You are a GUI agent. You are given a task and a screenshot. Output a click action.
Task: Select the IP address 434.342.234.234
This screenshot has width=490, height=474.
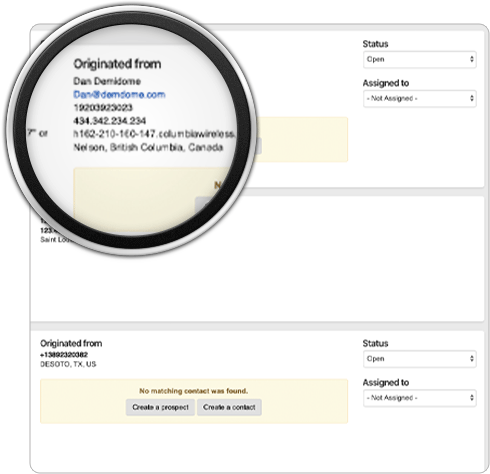click(x=110, y=121)
